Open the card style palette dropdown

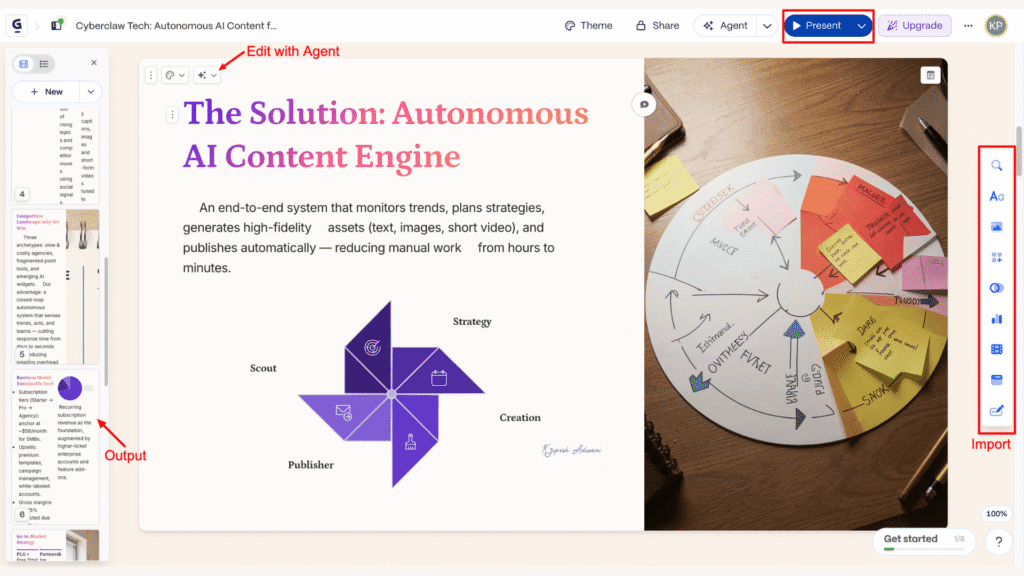pos(174,75)
